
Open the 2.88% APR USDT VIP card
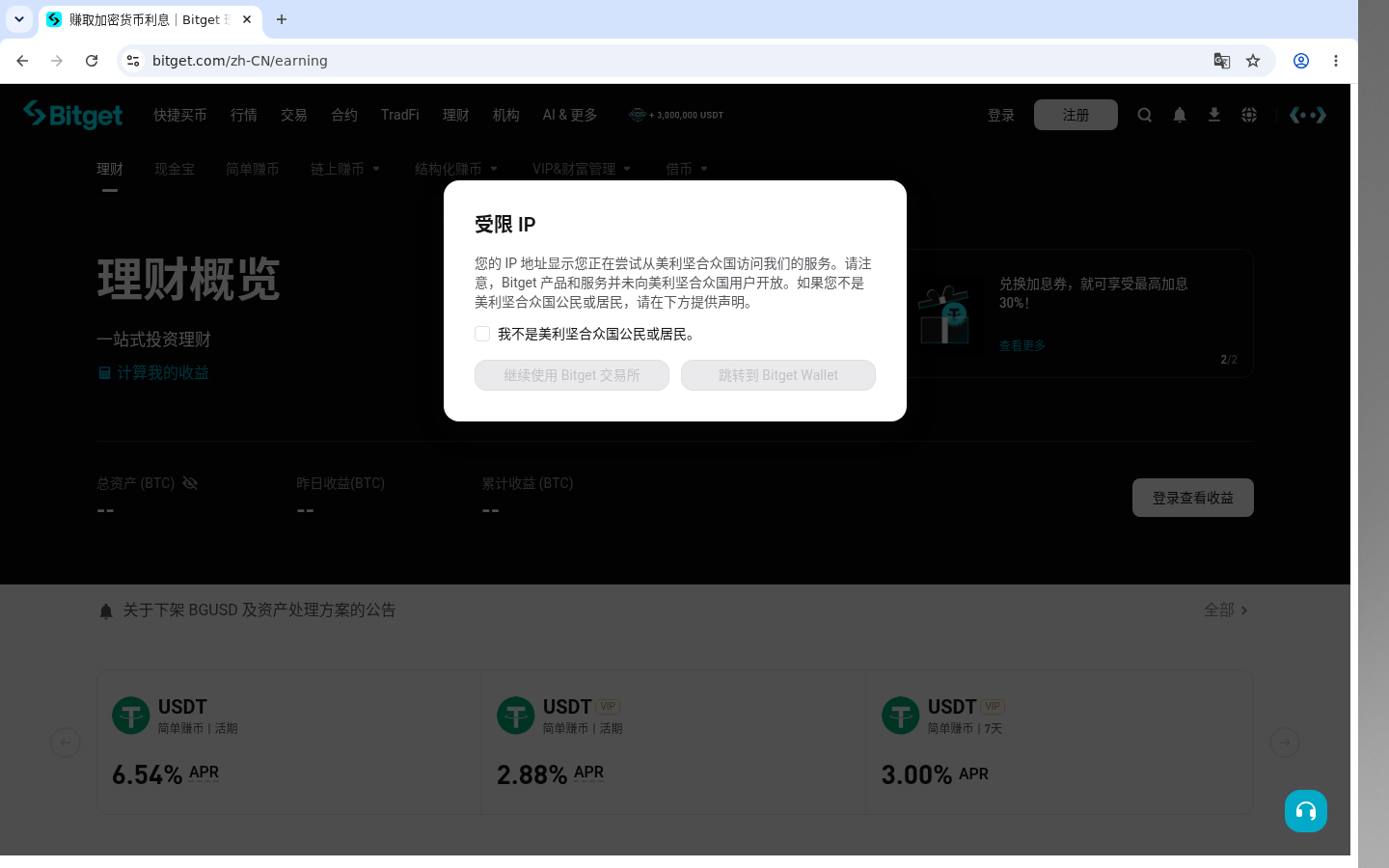pos(673,743)
